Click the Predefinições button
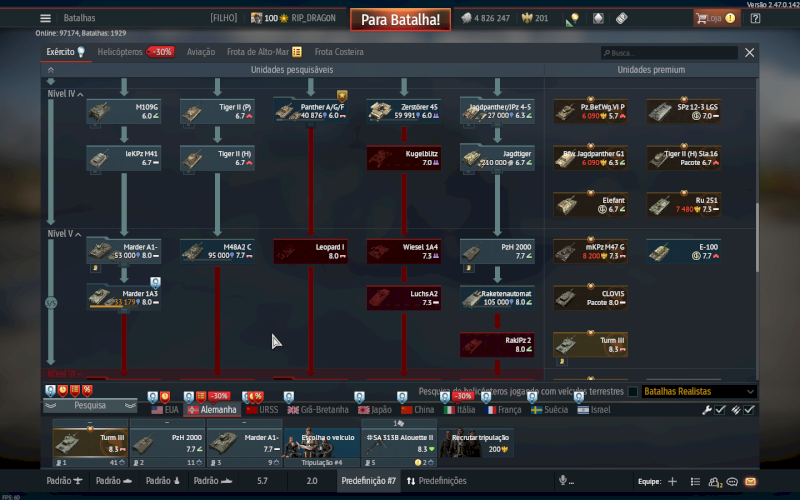 coord(436,481)
